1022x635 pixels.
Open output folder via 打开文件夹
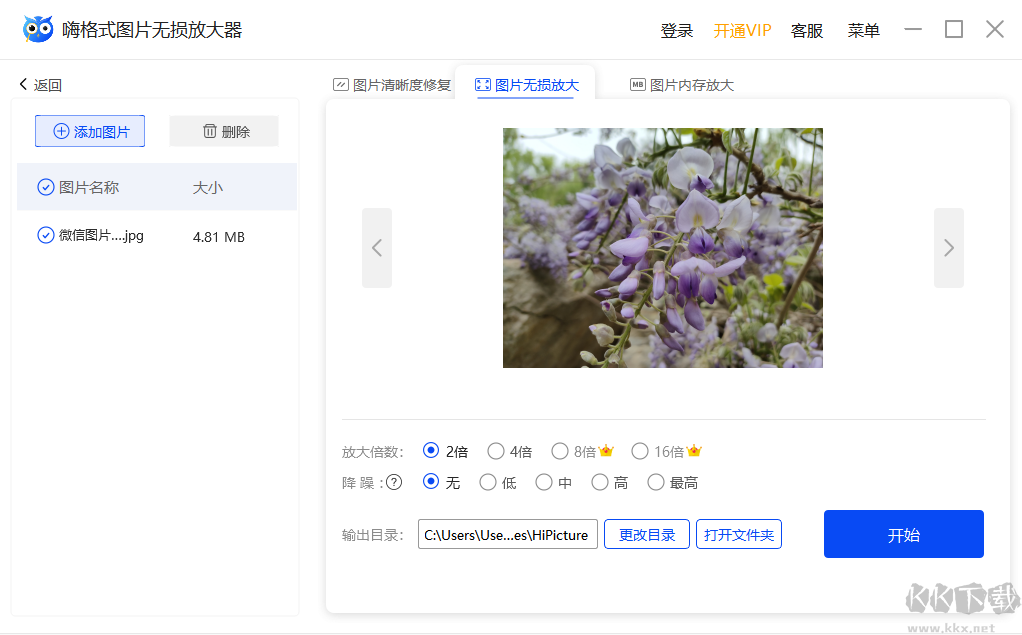pyautogui.click(x=738, y=534)
